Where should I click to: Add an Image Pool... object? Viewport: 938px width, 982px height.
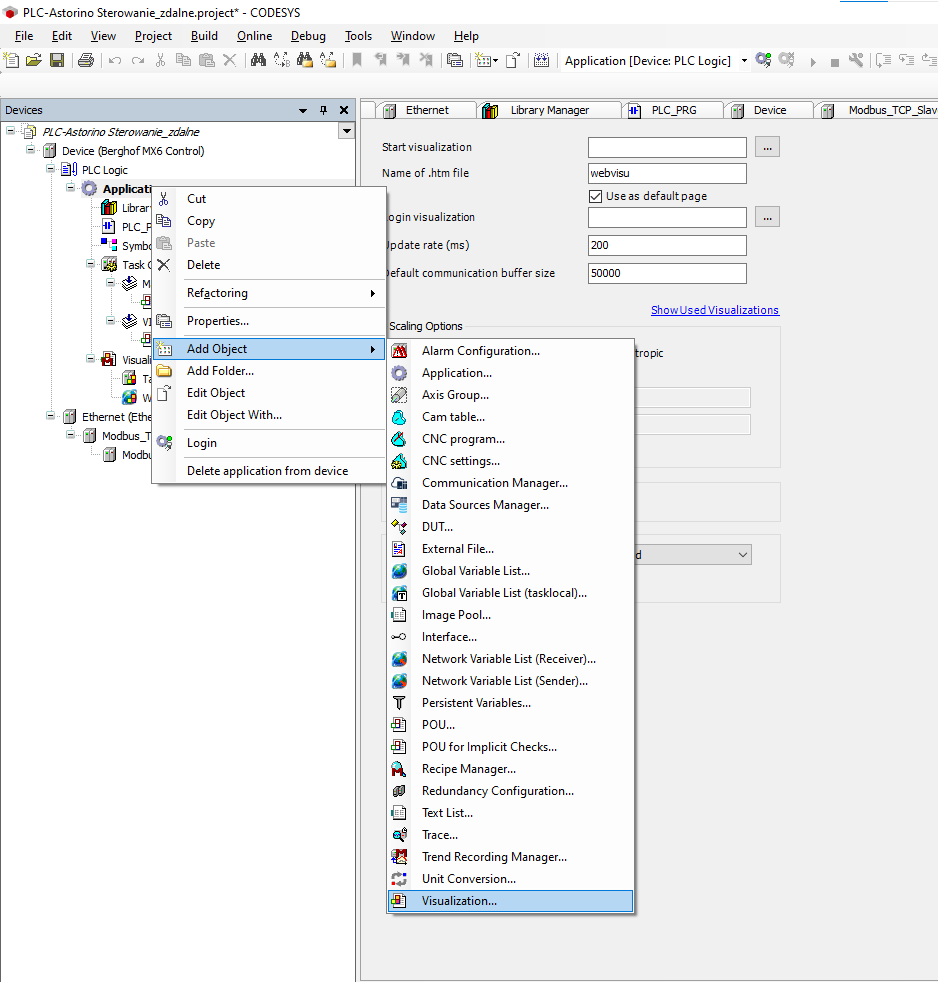510,615
